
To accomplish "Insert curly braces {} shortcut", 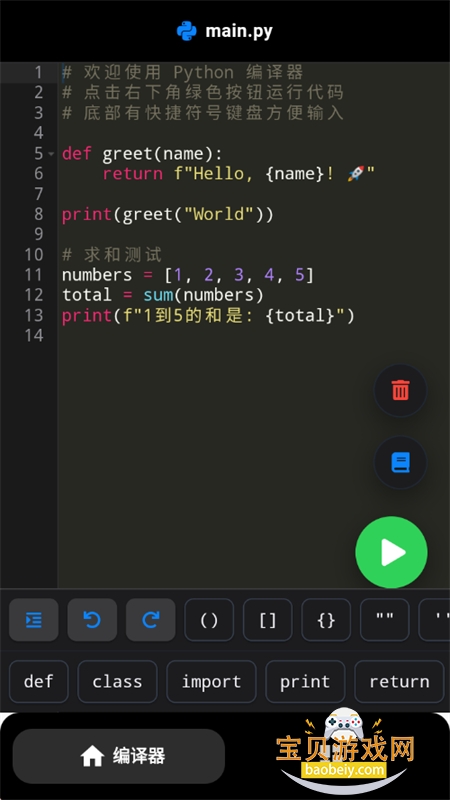I will coord(326,620).
